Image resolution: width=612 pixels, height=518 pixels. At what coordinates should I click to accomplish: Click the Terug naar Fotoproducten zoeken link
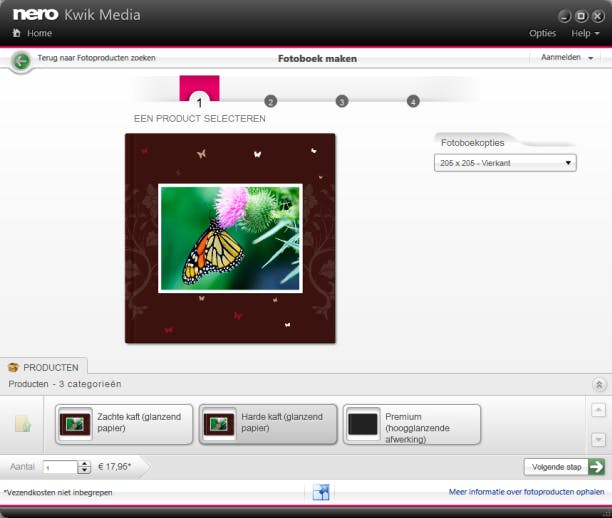point(96,58)
